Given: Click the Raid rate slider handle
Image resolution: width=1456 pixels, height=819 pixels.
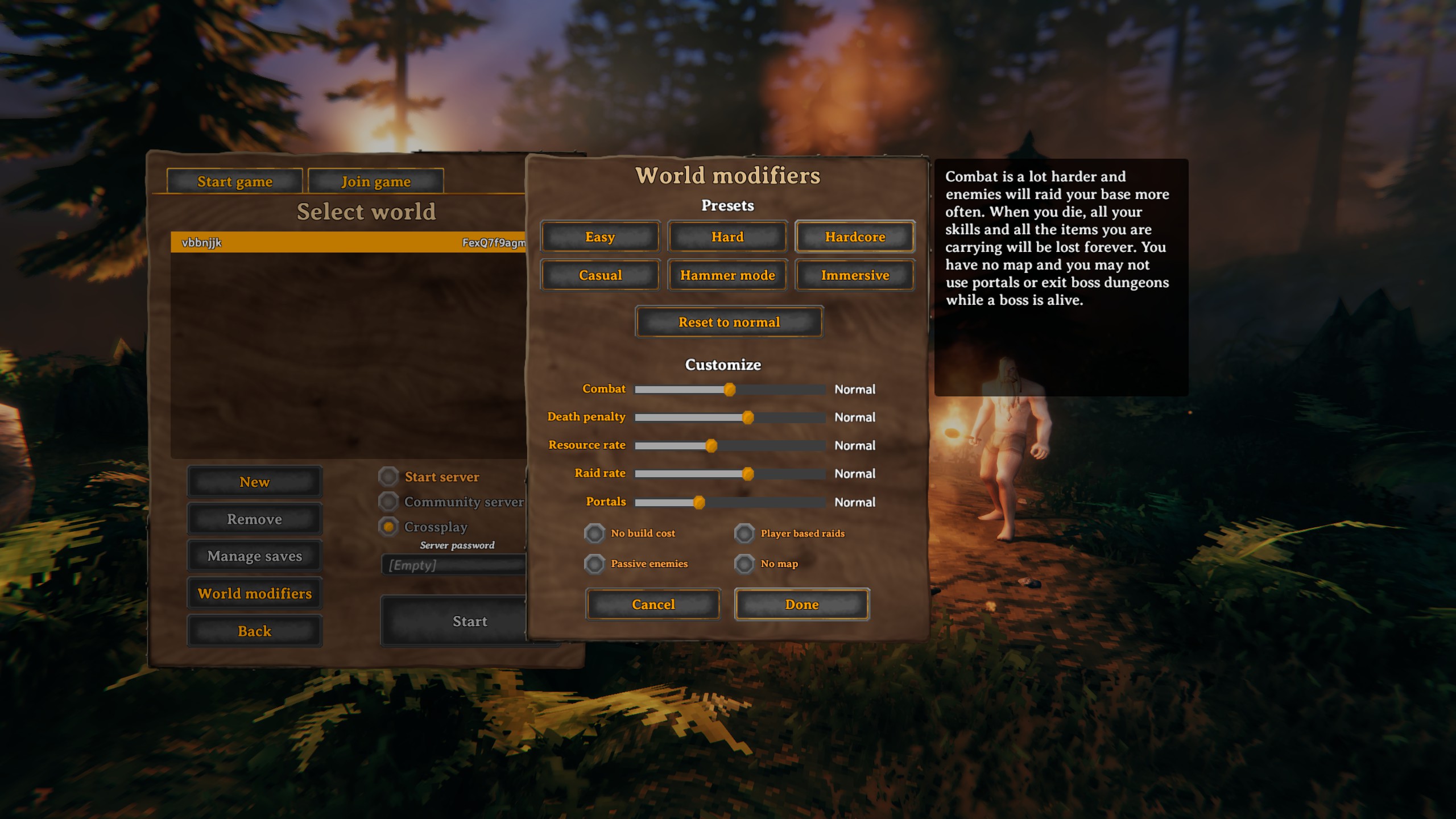Looking at the screenshot, I should point(748,474).
